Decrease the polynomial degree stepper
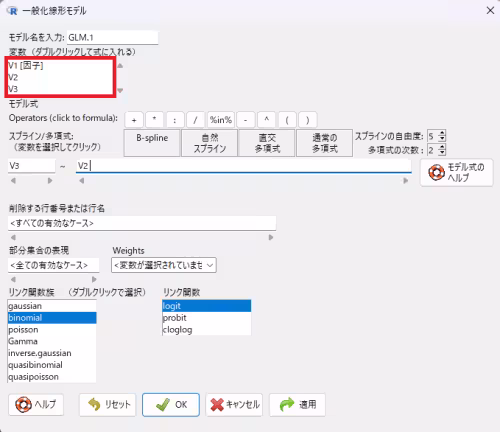This screenshot has height=432, width=500. click(x=442, y=153)
